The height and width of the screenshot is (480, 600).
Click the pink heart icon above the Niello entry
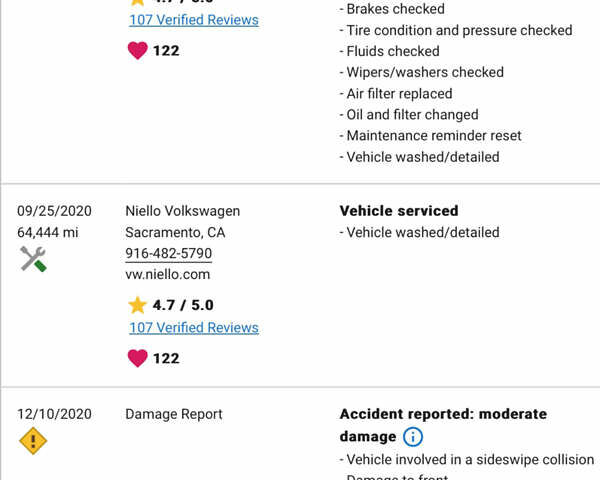137,50
